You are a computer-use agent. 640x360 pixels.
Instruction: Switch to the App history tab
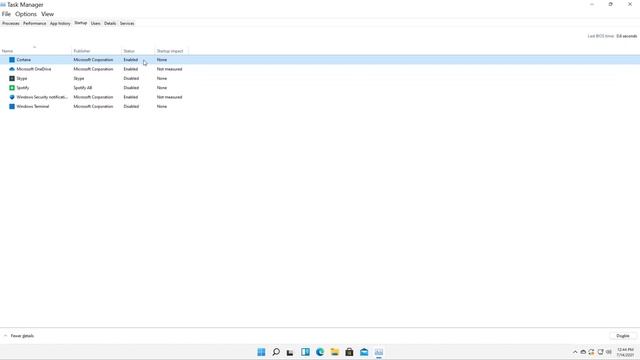[x=60, y=23]
